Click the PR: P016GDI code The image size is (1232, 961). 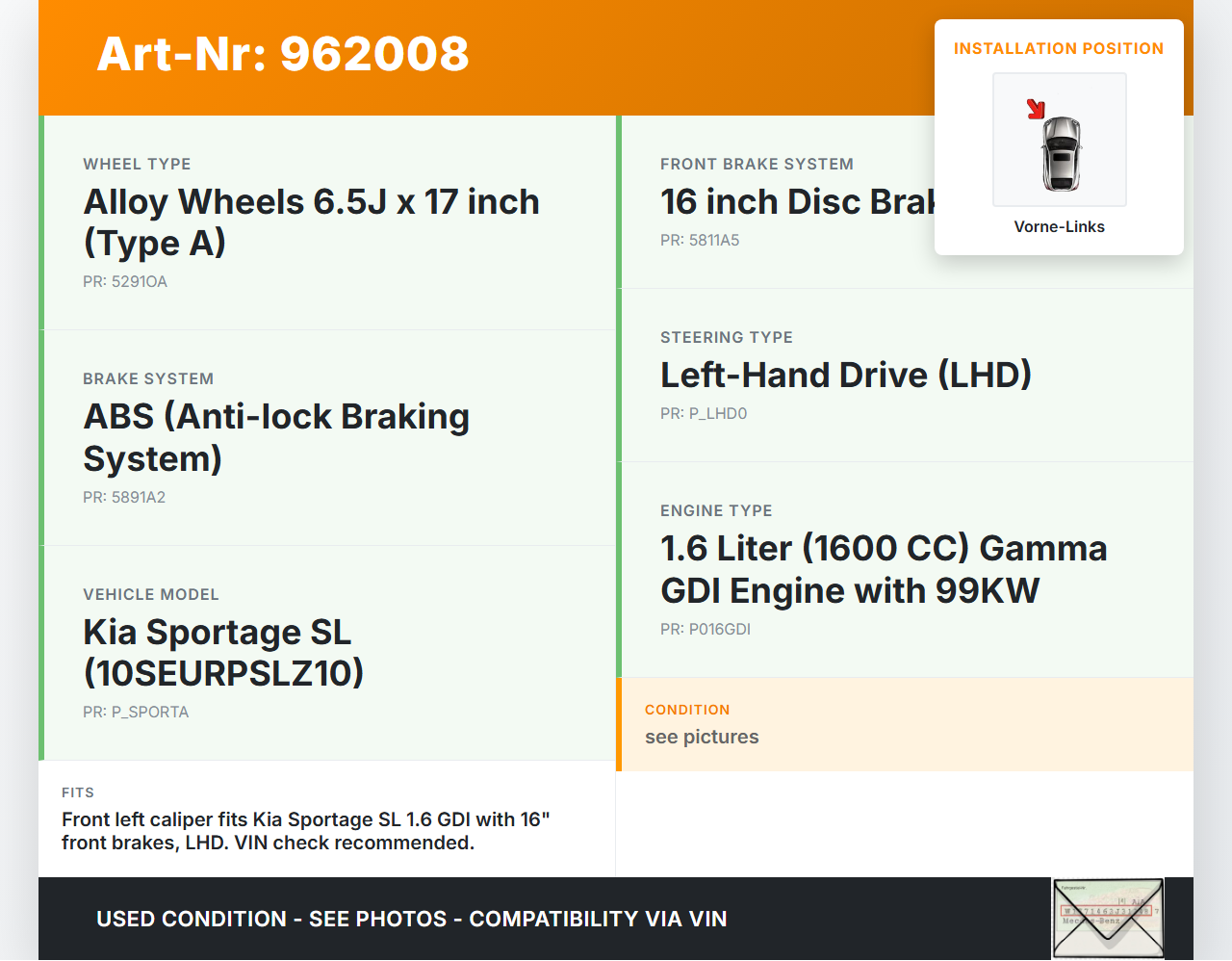coord(706,629)
